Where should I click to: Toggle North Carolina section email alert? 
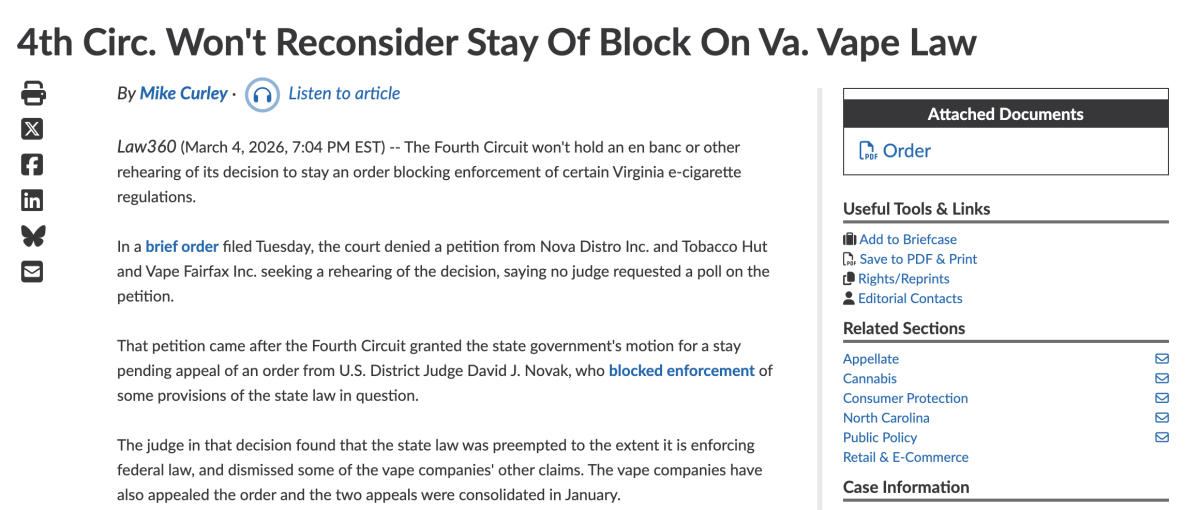point(1161,418)
